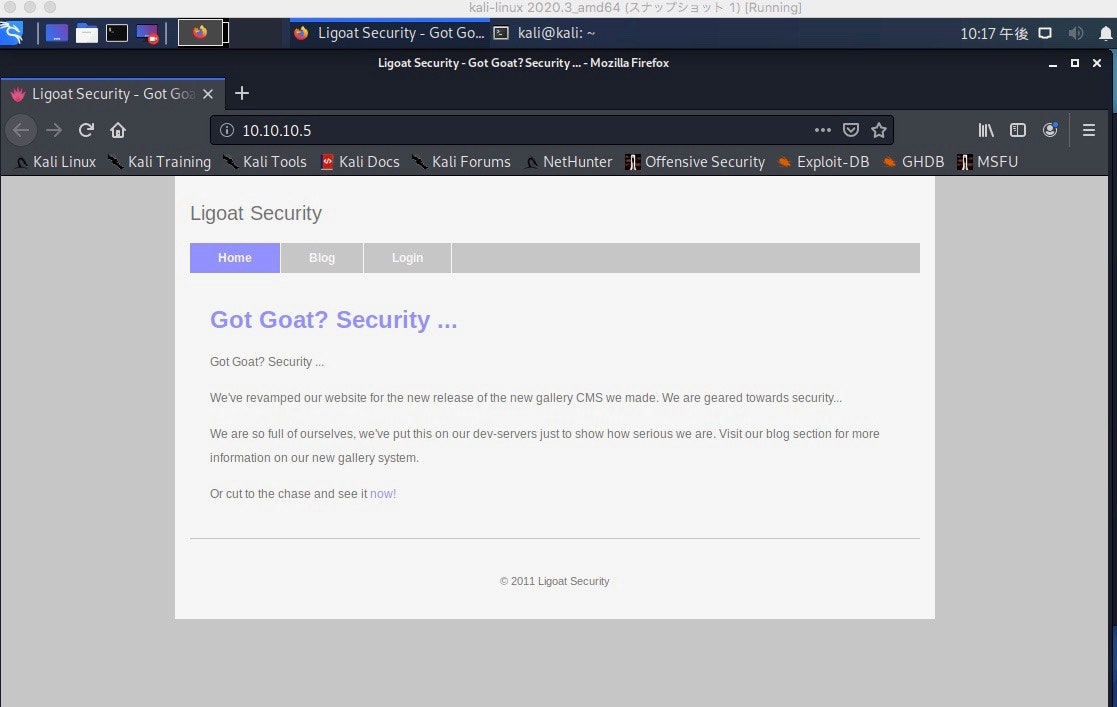Open GHDB bookmark

coord(913,162)
